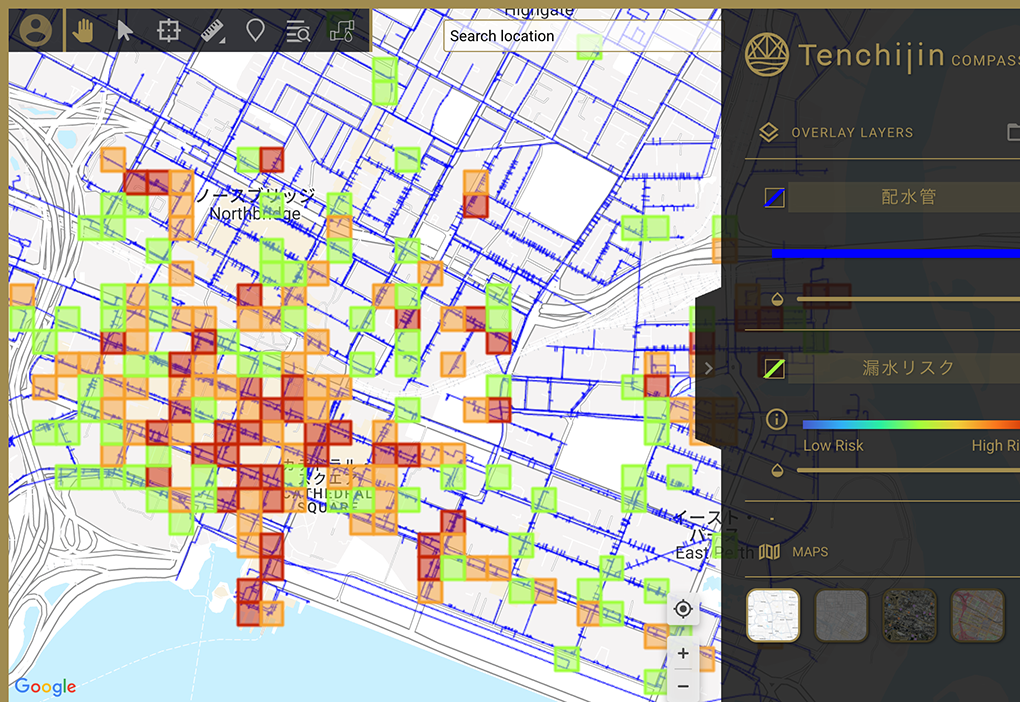1020x702 pixels.
Task: Select the hand pan tool
Action: coord(81,31)
